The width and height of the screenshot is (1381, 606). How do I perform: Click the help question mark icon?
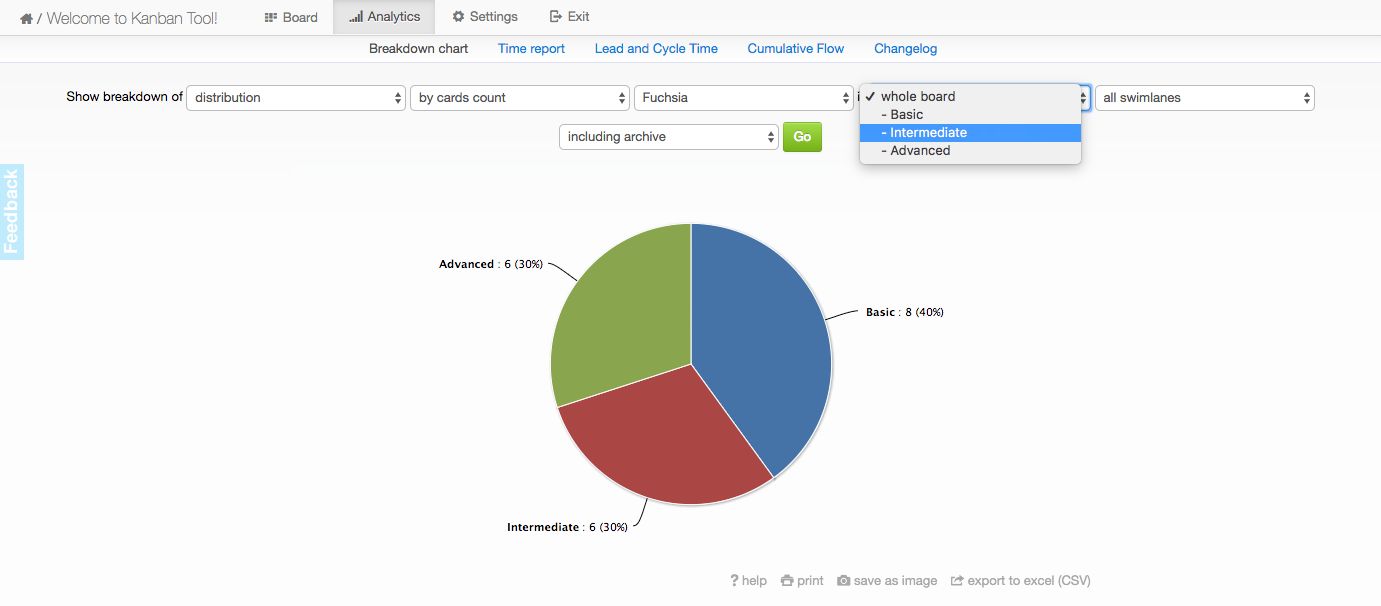(734, 581)
